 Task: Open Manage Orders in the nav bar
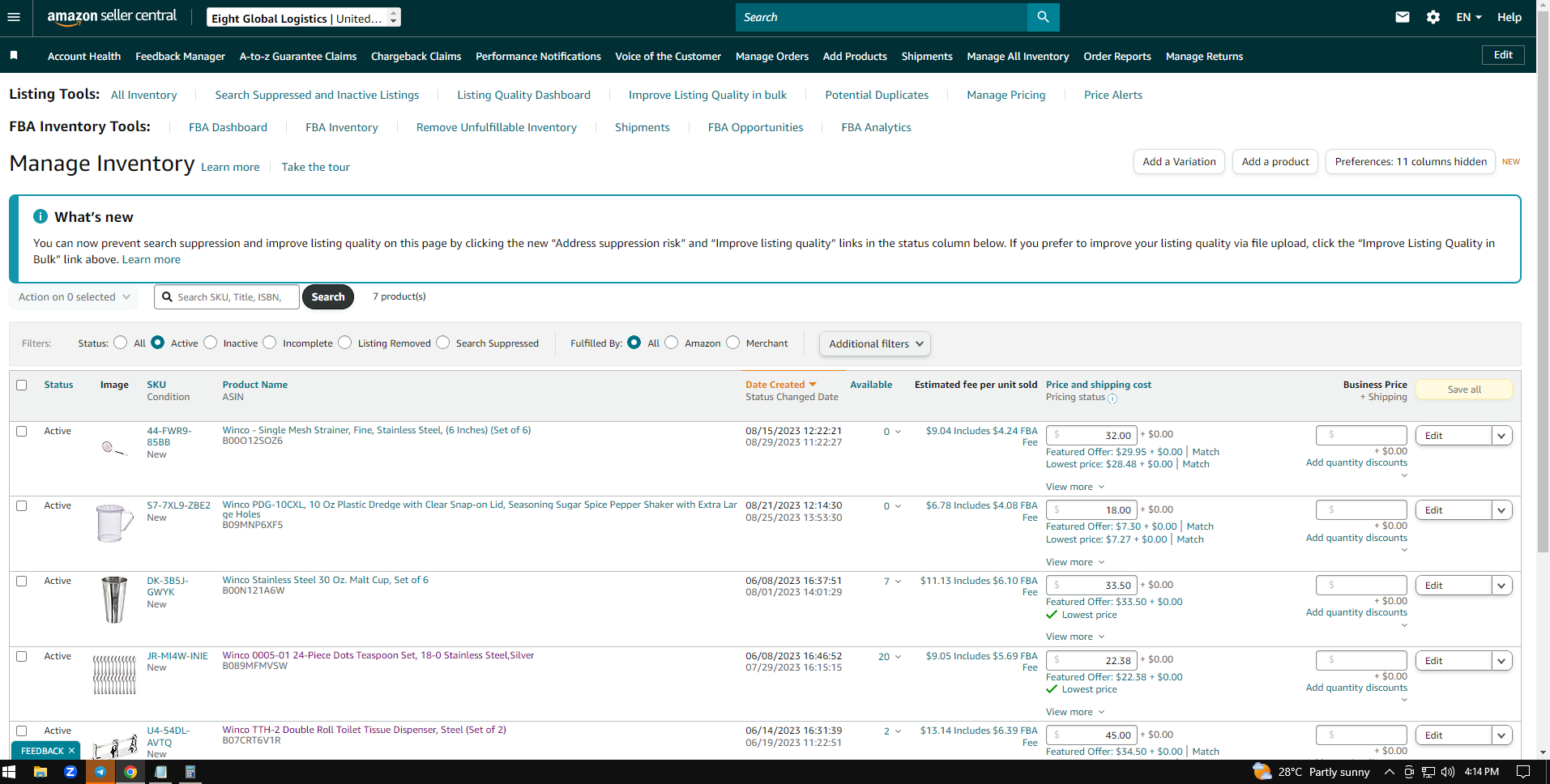(772, 56)
